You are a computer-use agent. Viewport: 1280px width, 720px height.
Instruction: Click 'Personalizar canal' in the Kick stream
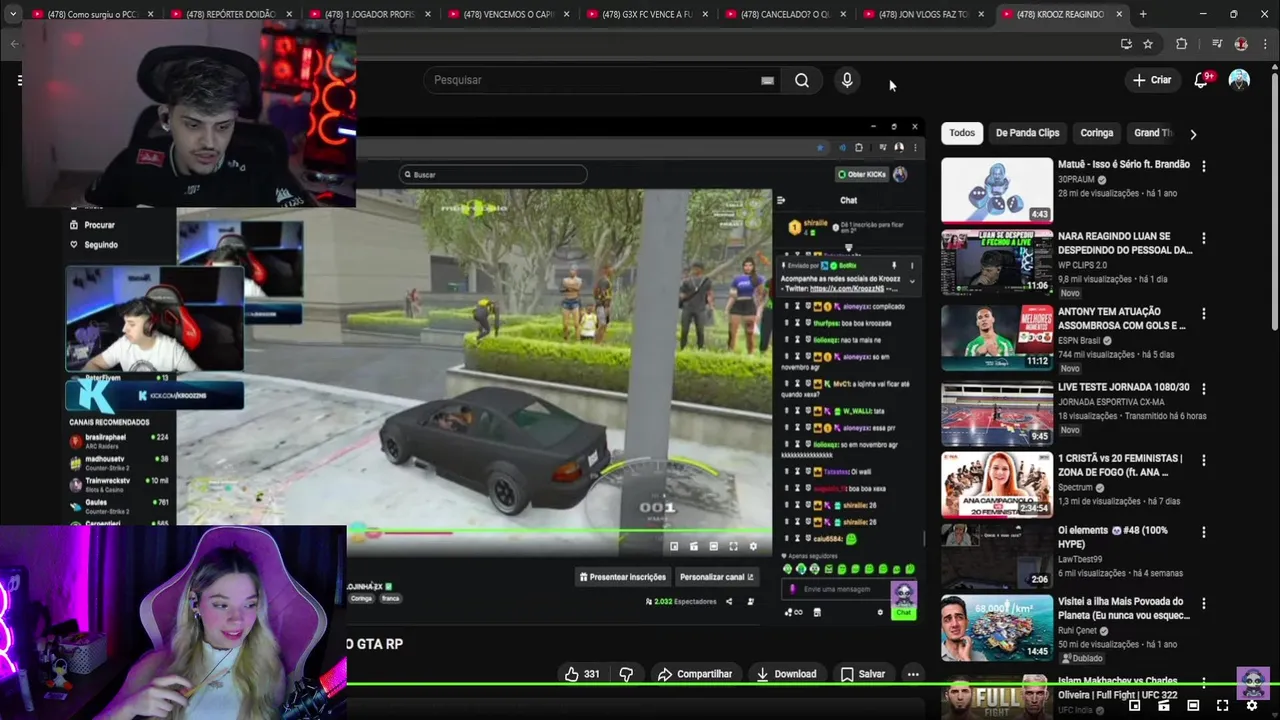coord(717,577)
